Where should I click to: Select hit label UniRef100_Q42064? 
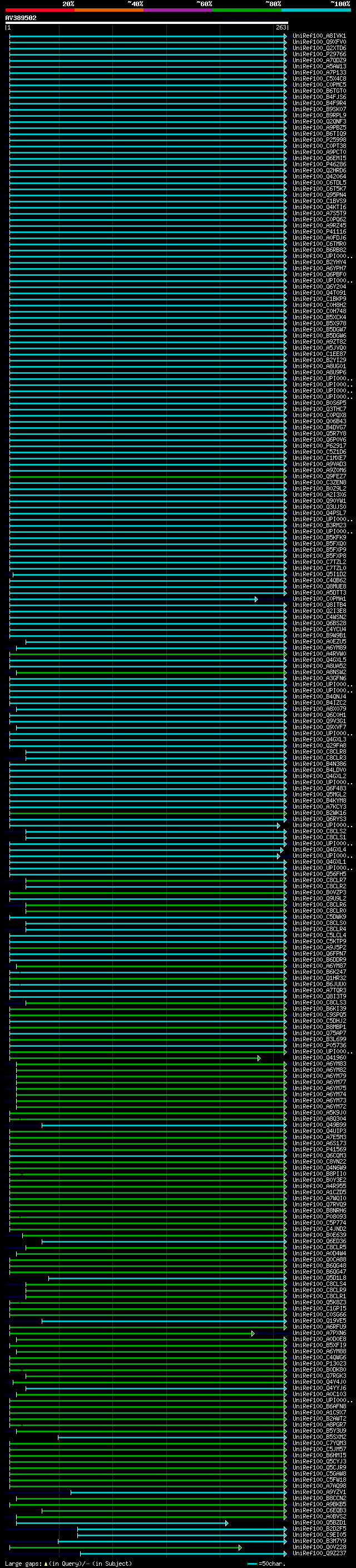click(x=319, y=176)
